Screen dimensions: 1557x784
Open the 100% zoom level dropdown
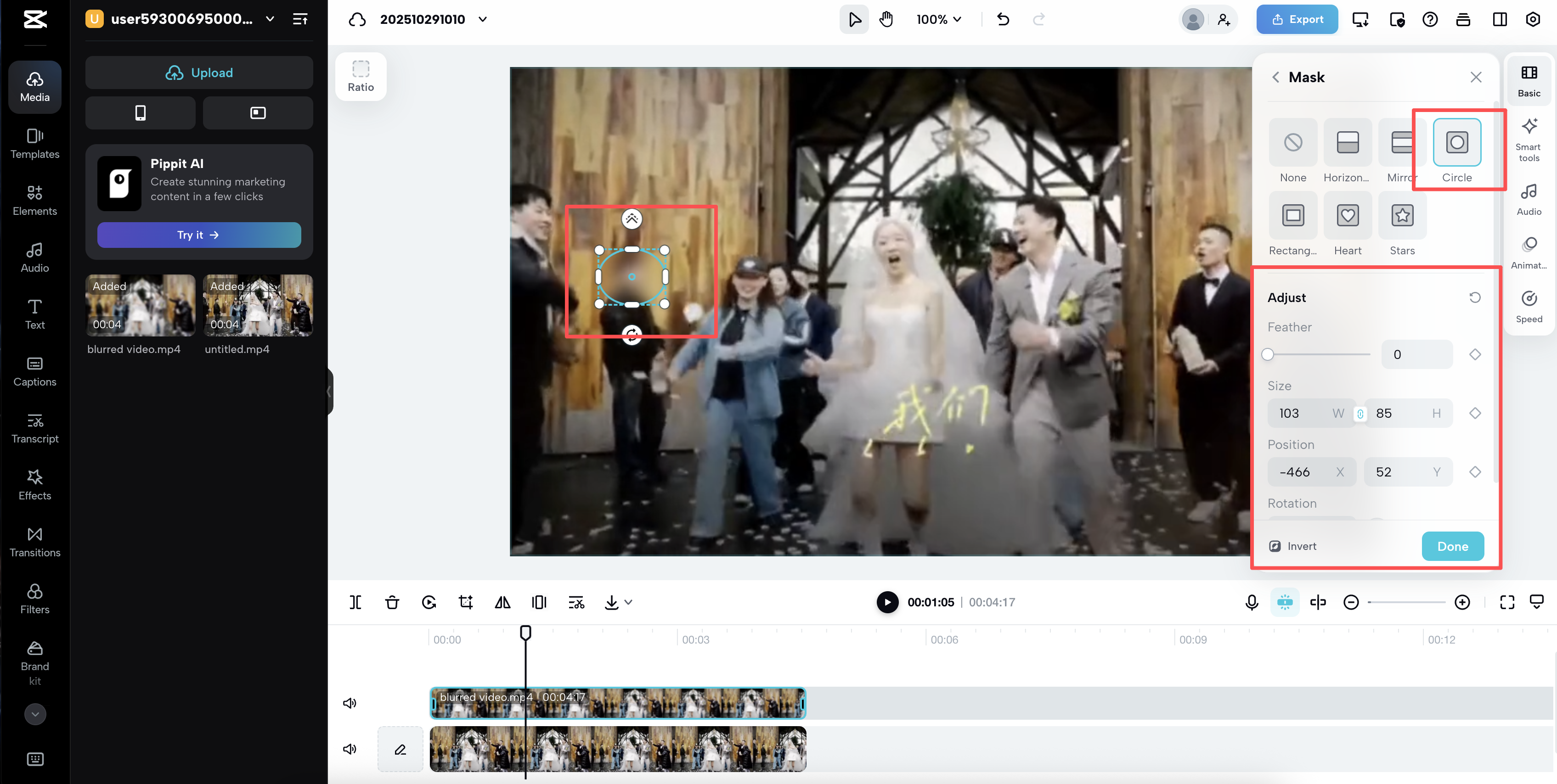pyautogui.click(x=939, y=19)
